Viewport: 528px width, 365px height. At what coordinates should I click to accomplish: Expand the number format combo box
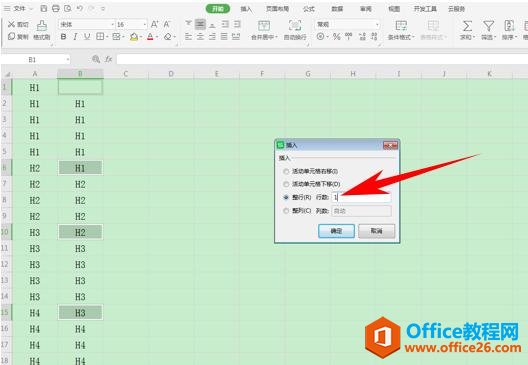tap(377, 24)
